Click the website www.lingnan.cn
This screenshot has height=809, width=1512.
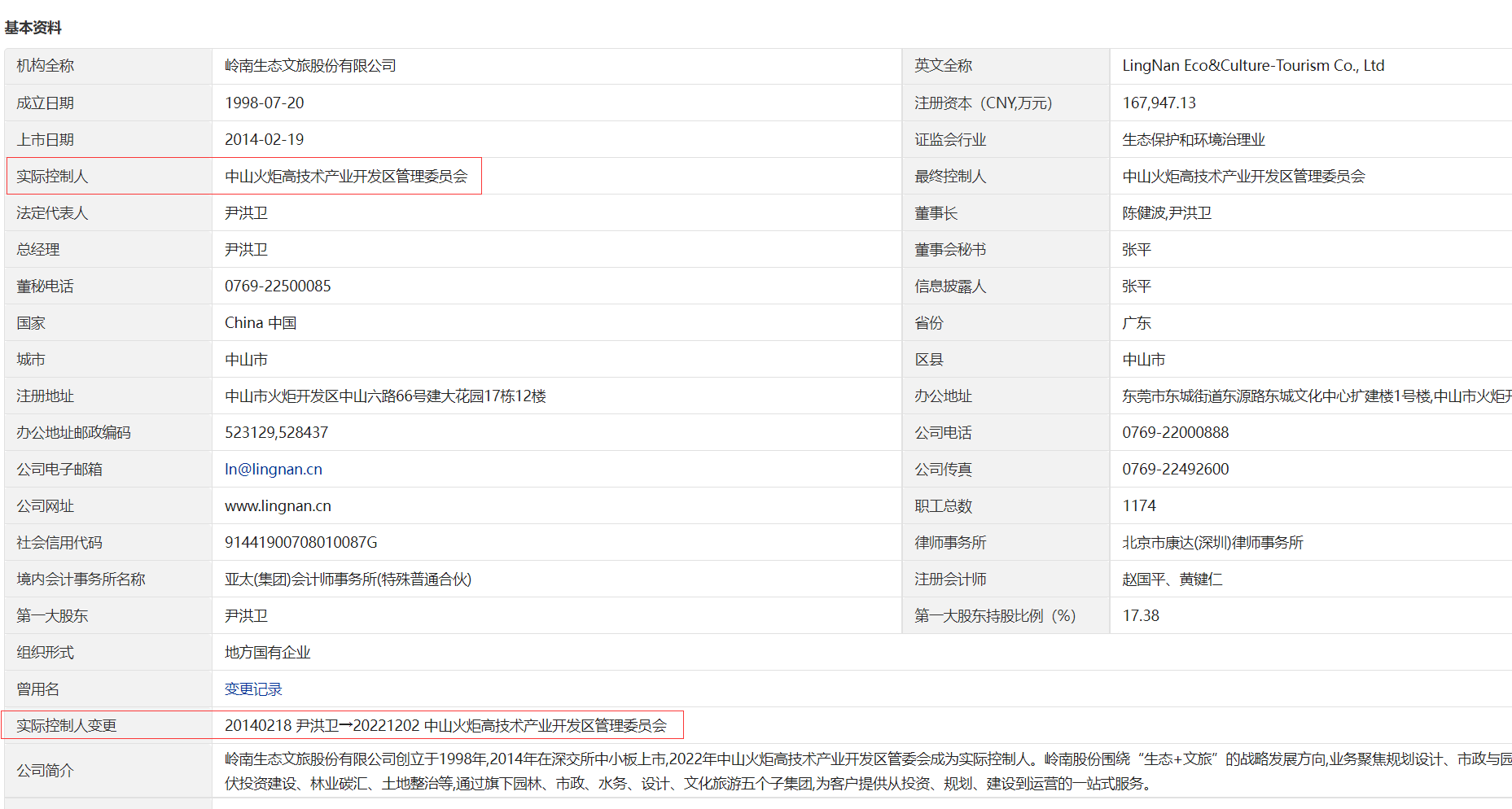click(x=278, y=506)
